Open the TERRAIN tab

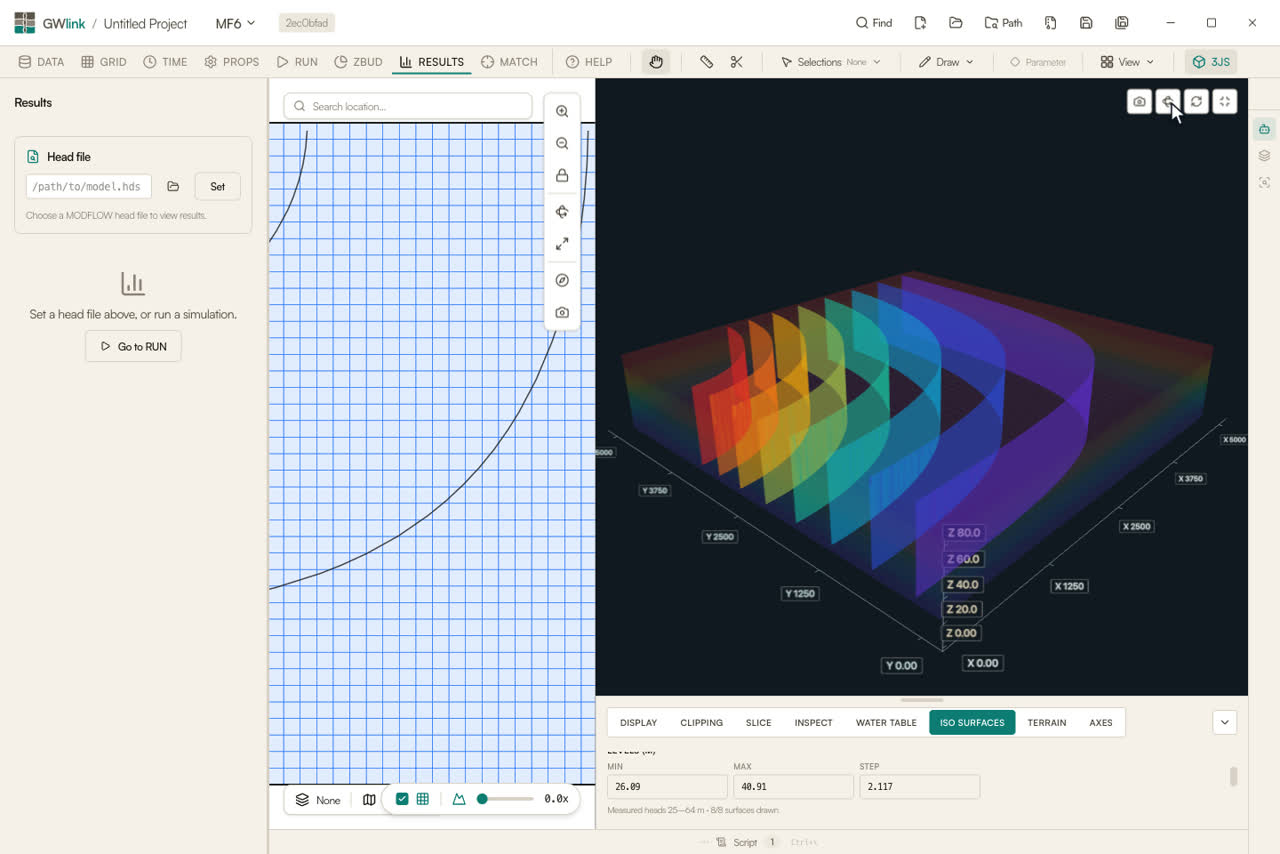(x=1047, y=722)
